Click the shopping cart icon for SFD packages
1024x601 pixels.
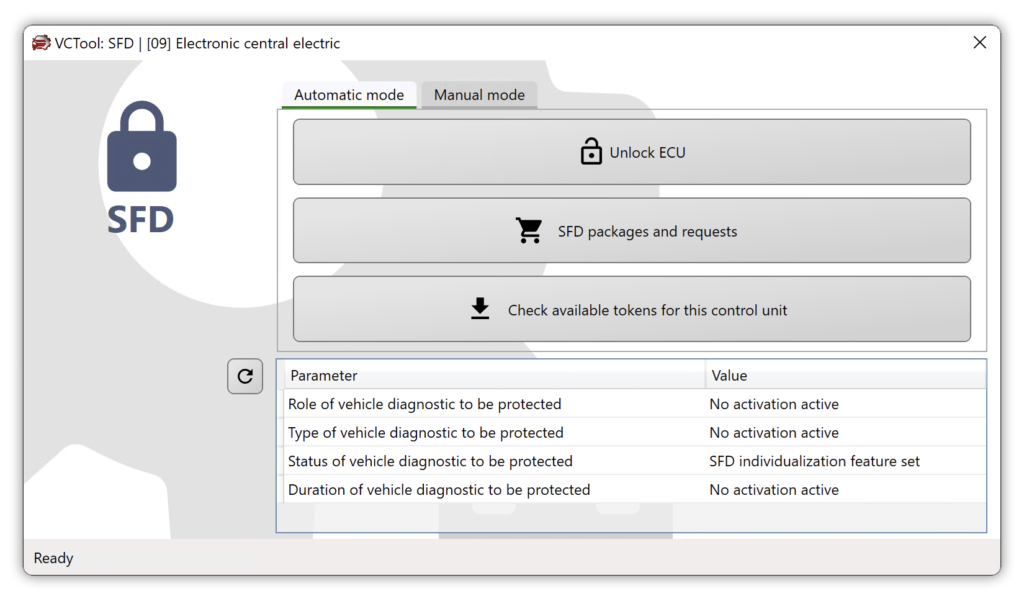529,231
